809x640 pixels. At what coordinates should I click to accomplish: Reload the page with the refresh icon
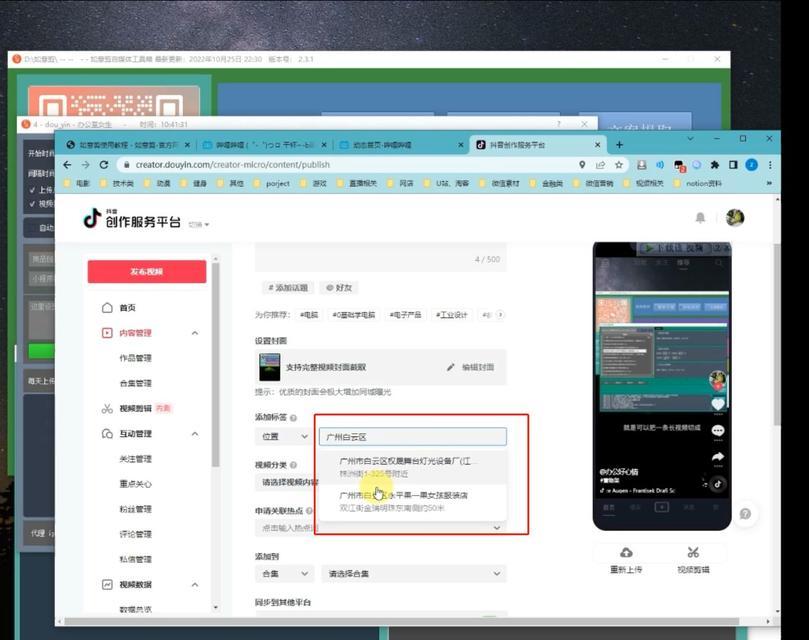(x=104, y=165)
